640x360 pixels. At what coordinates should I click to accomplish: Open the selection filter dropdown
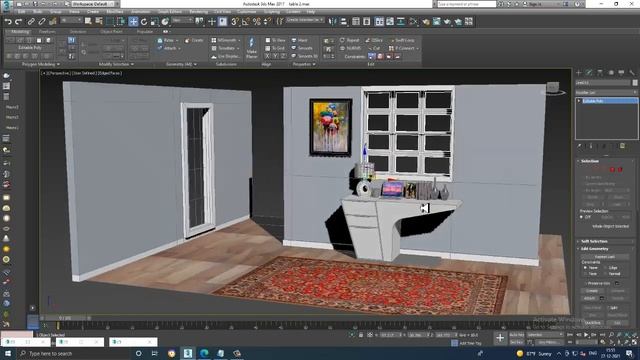[71, 20]
